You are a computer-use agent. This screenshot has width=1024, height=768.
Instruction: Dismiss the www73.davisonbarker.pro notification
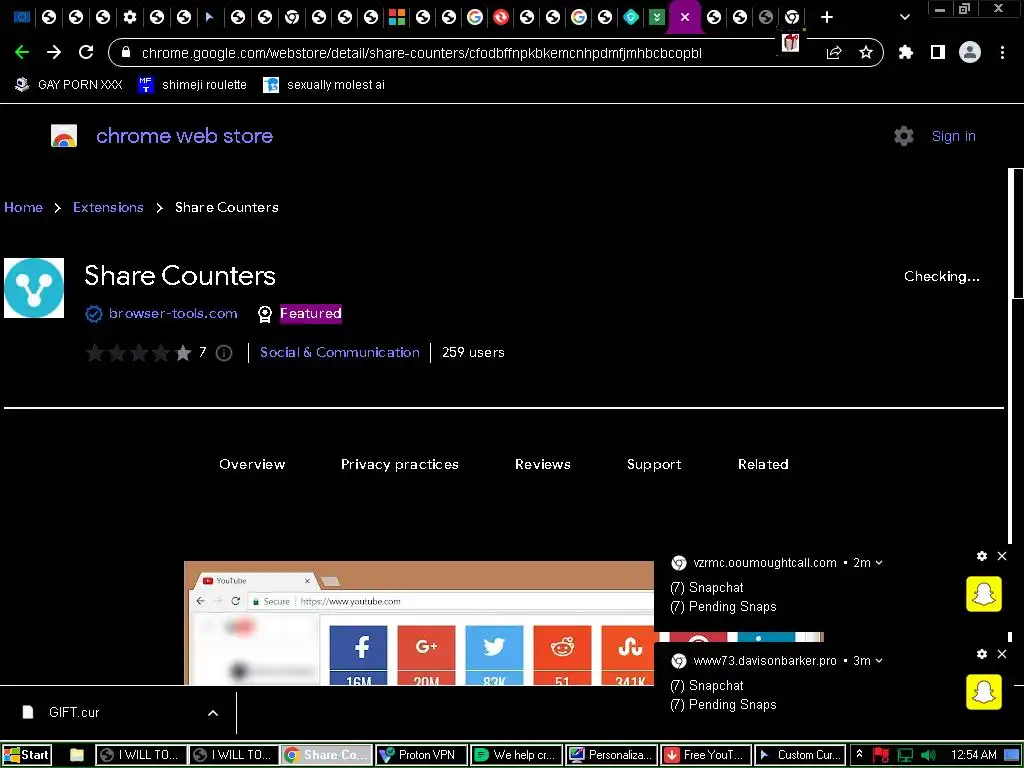[x=1002, y=654]
